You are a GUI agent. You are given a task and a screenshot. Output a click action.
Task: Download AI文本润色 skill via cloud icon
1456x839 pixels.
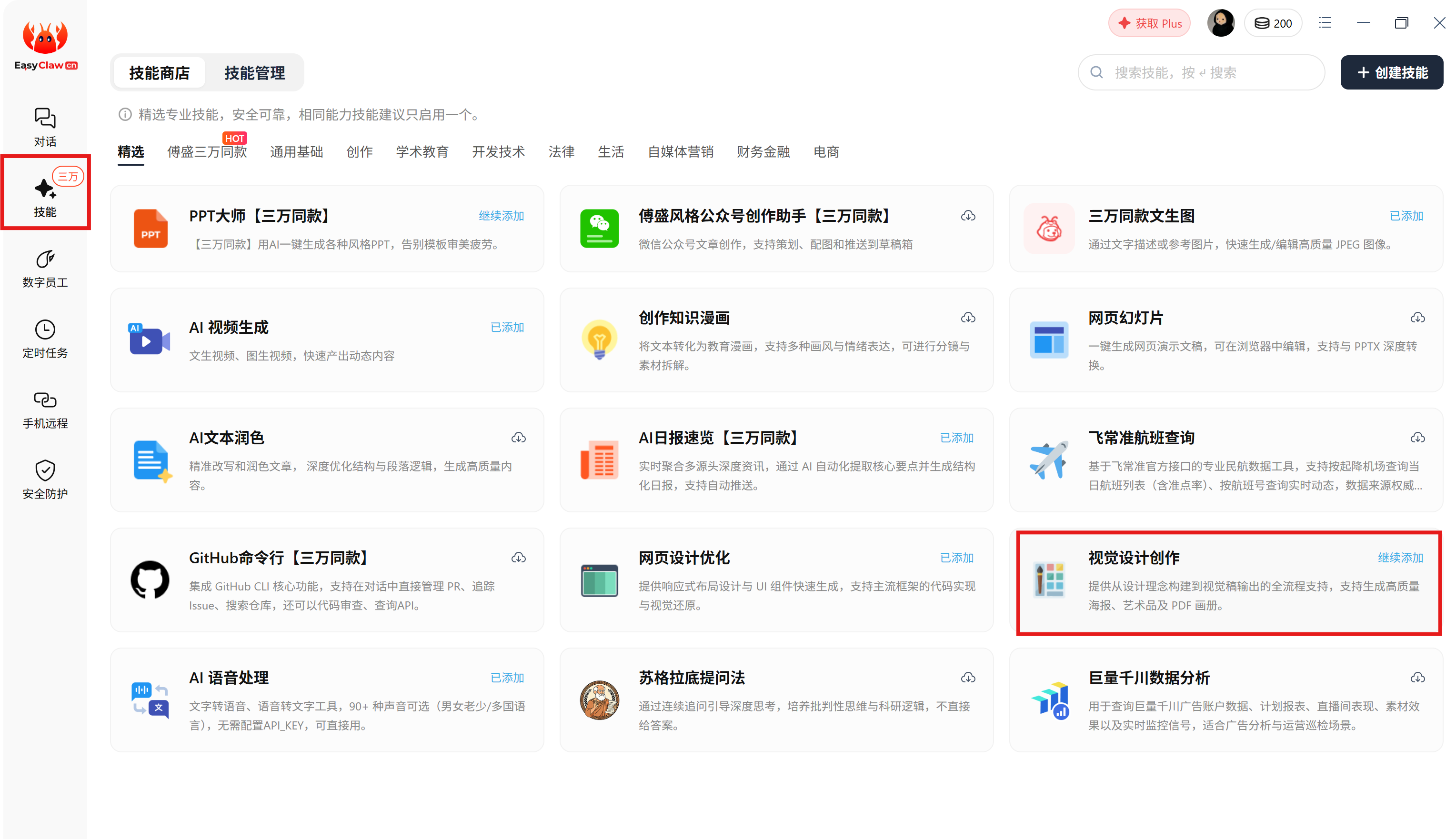pos(518,438)
